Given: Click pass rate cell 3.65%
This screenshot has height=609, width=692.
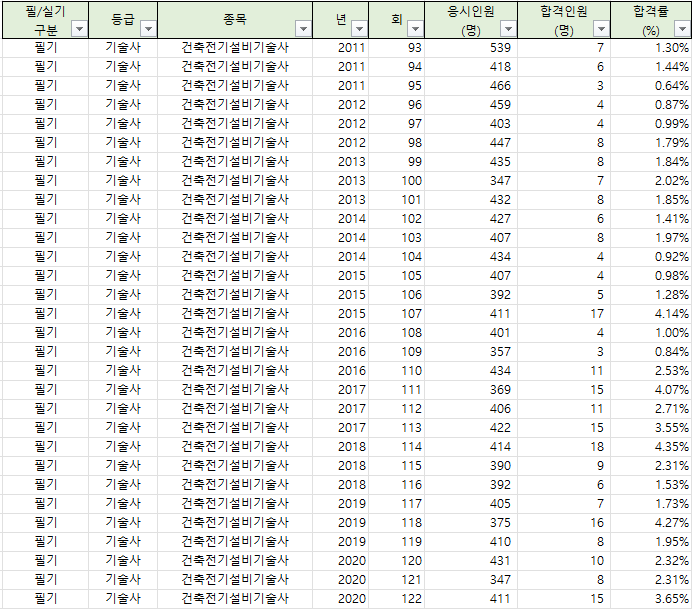Looking at the screenshot, I should click(x=651, y=598).
